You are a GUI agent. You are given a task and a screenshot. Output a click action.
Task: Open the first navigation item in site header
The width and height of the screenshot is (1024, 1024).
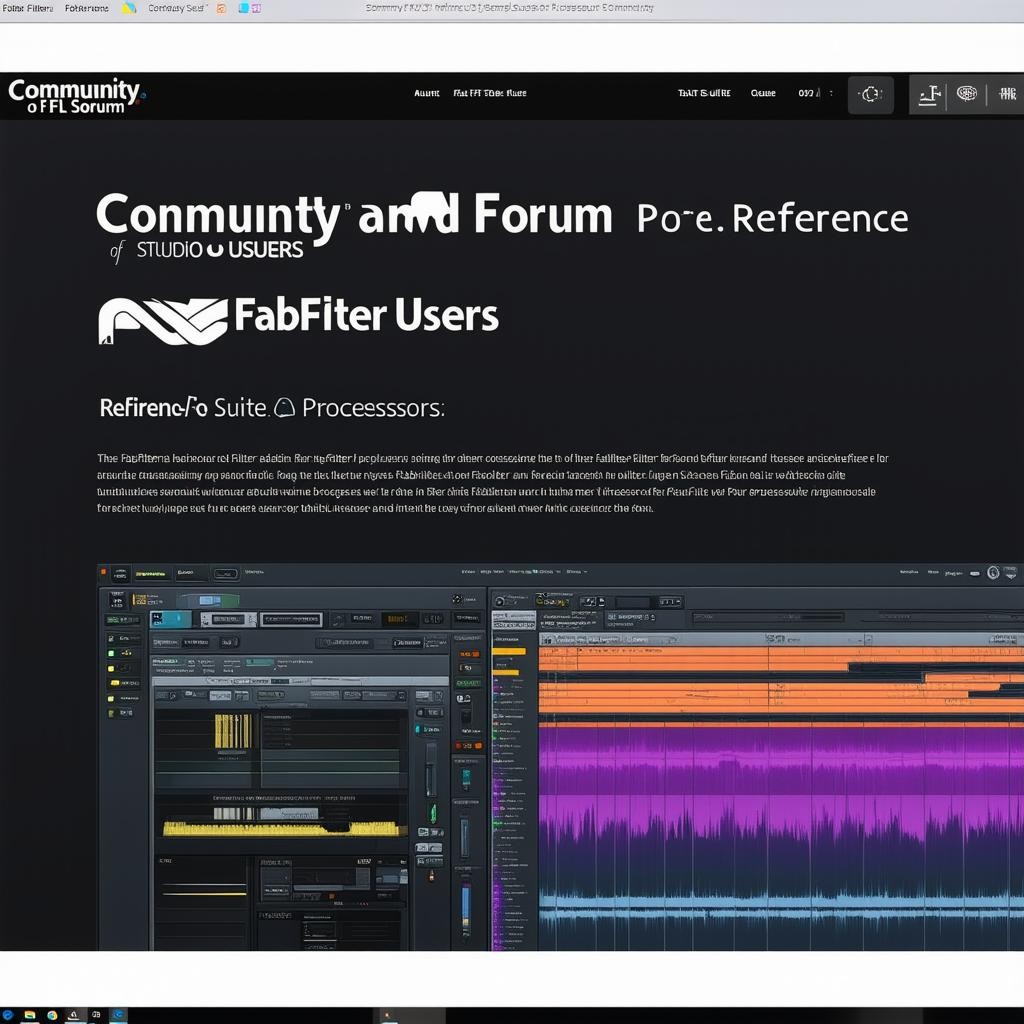(x=427, y=93)
